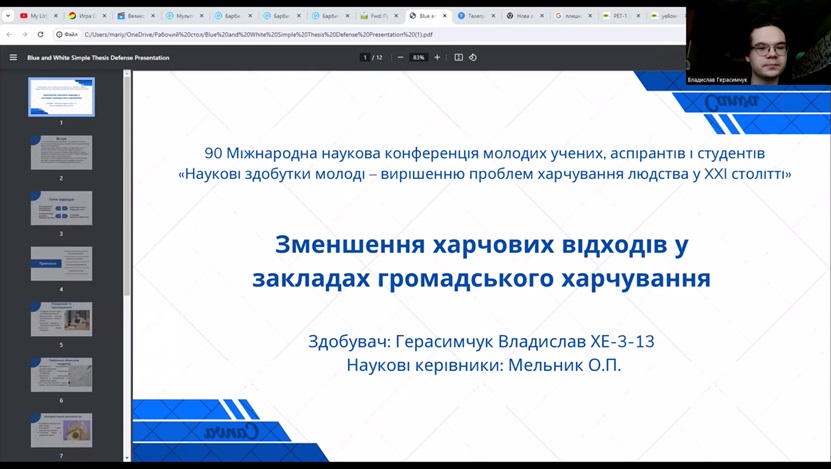
Task: Select page 3 thumbnail in the sidebar
Action: pos(61,208)
